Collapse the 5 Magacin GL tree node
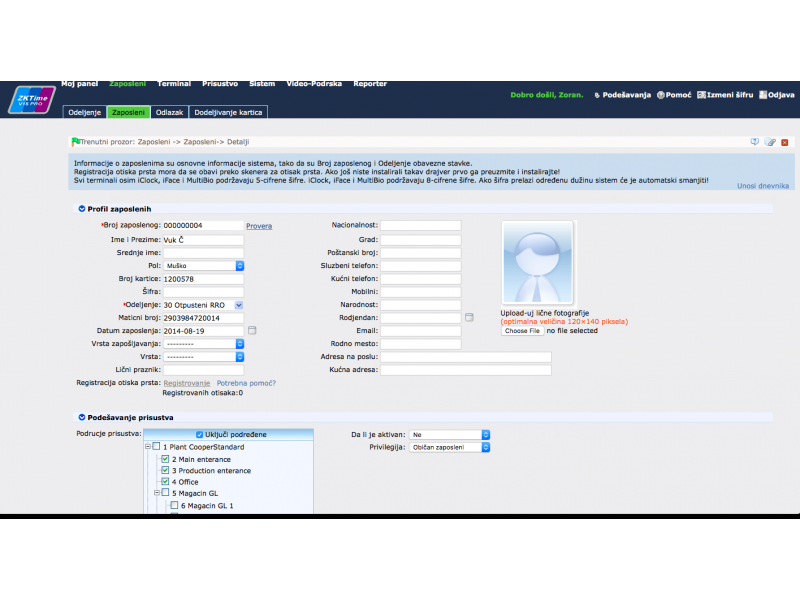This screenshot has width=800, height=600. 157,493
